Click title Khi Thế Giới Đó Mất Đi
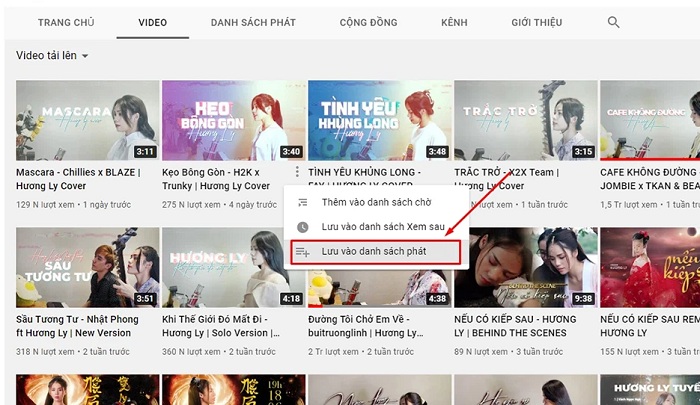Viewport: 700px width, 405px height. click(x=221, y=326)
